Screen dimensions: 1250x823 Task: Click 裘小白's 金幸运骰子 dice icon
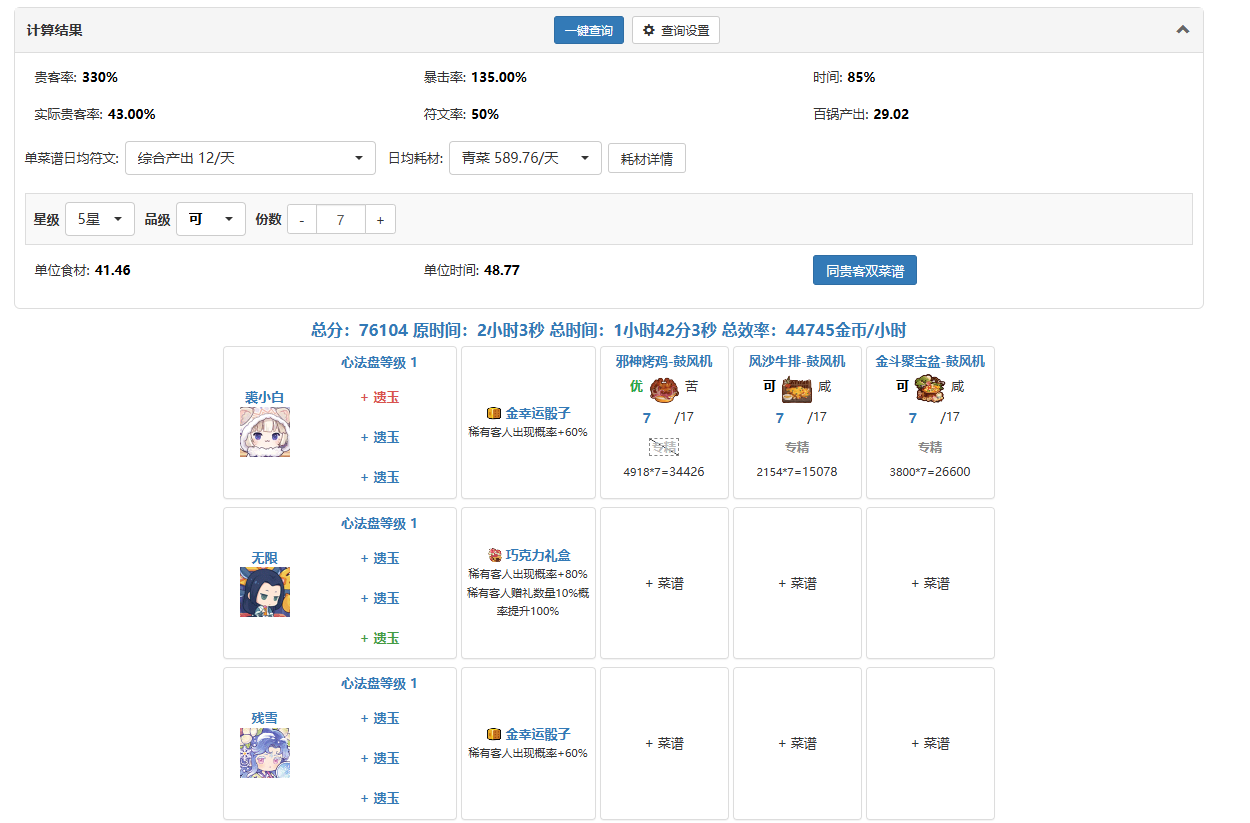(493, 413)
